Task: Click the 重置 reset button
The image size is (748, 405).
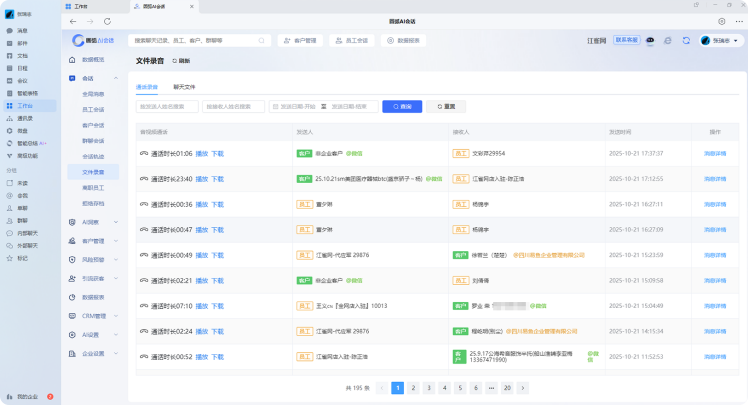Action: coord(445,106)
